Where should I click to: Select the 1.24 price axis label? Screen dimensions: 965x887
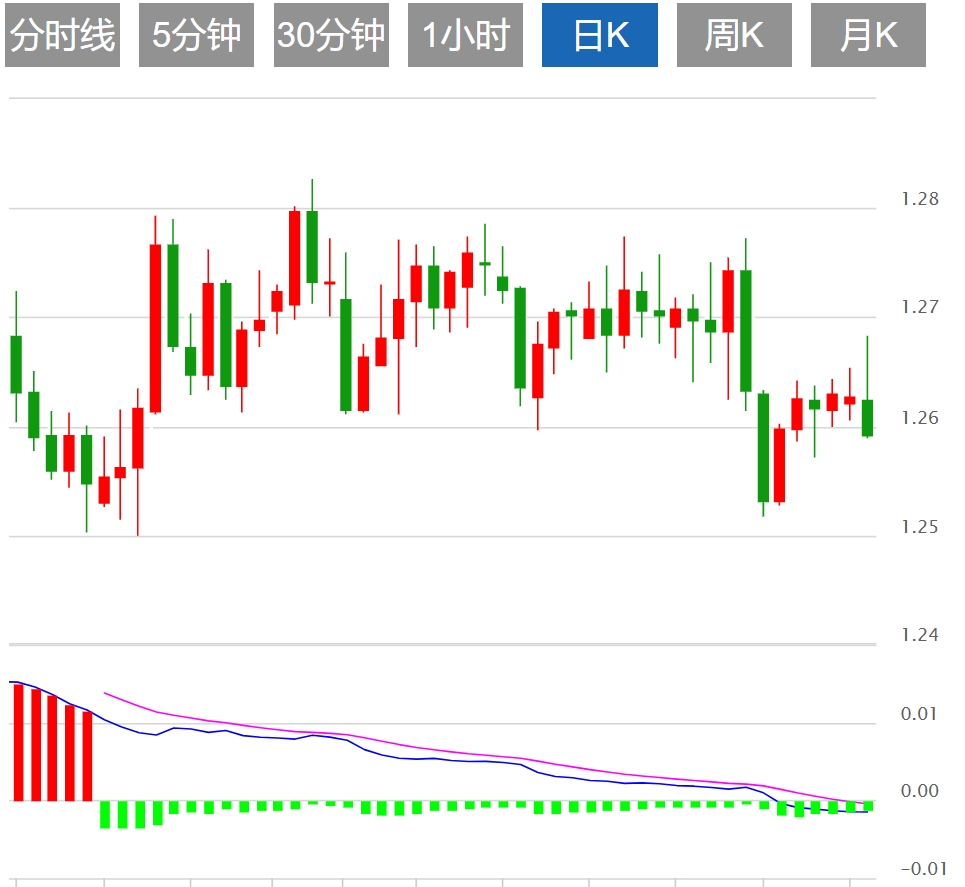click(x=919, y=636)
